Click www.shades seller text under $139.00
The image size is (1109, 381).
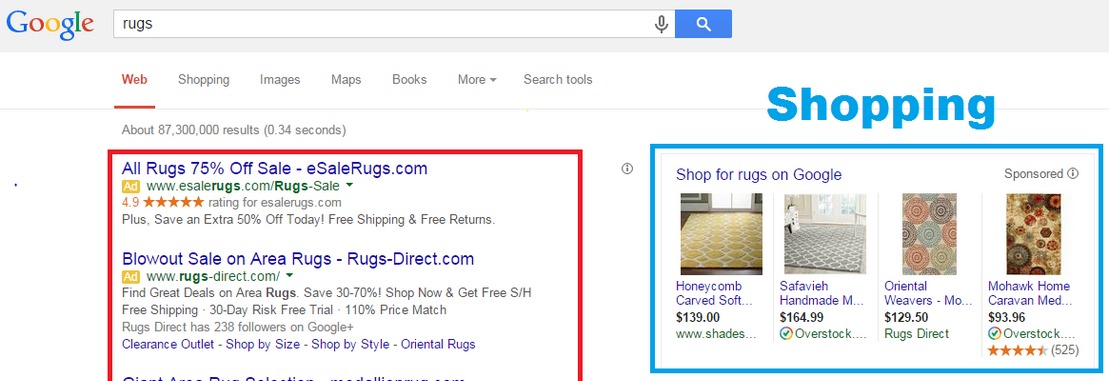716,334
